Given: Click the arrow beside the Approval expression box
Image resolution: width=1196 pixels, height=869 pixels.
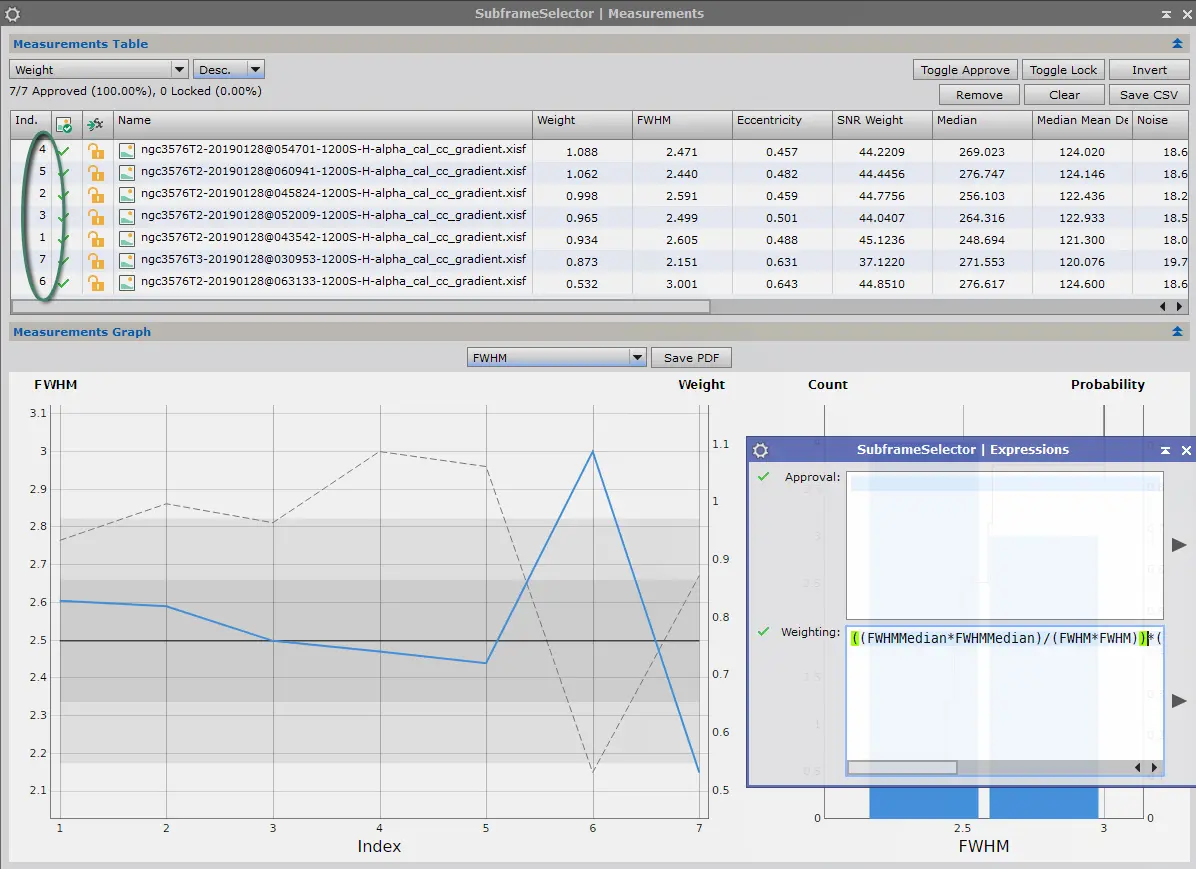Looking at the screenshot, I should point(1178,545).
